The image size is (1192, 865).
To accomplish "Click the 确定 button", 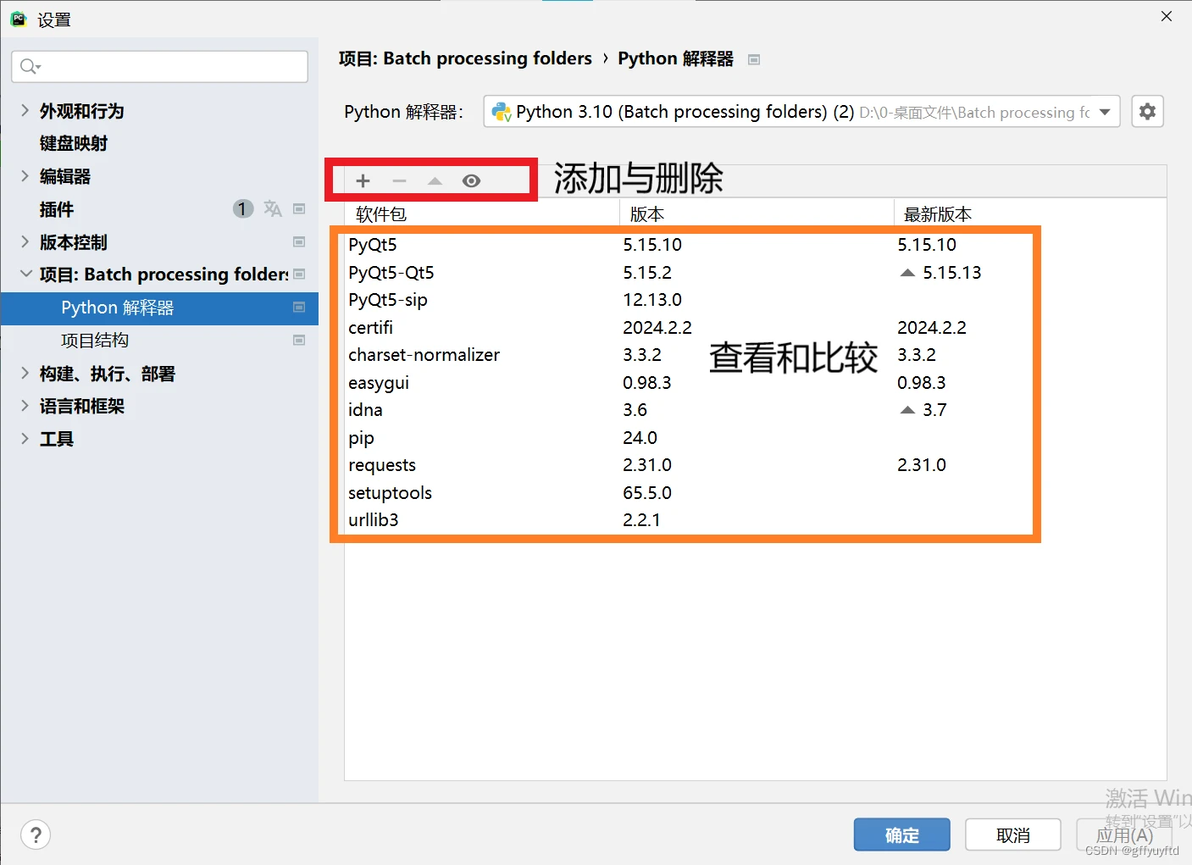I will click(x=902, y=835).
